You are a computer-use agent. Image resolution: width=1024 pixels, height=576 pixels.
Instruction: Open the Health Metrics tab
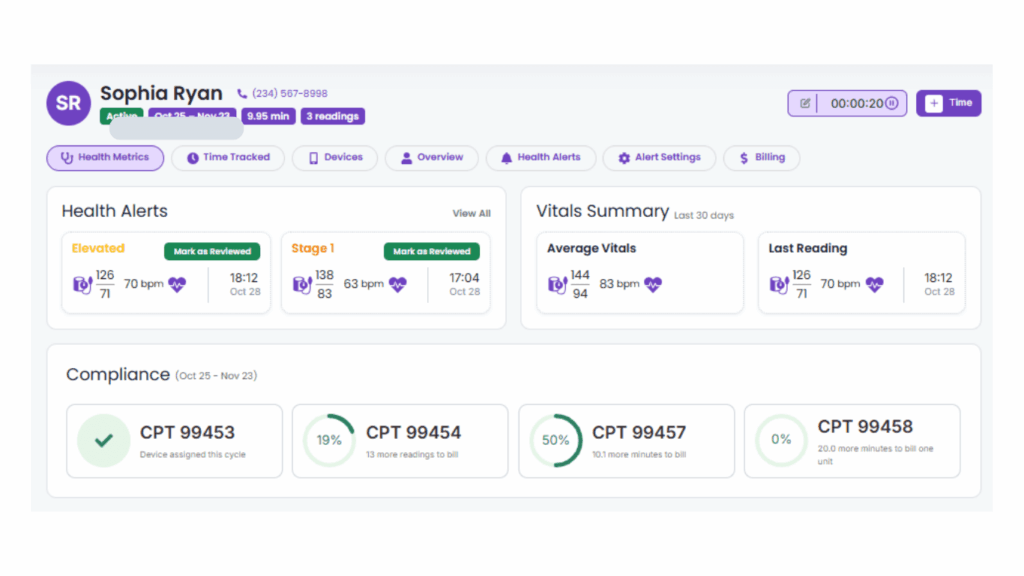(105, 158)
